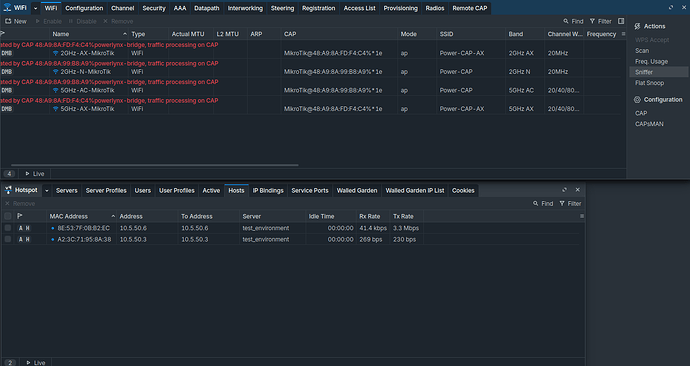Go to the Steering tab
The image size is (690, 366).
coord(282,8)
